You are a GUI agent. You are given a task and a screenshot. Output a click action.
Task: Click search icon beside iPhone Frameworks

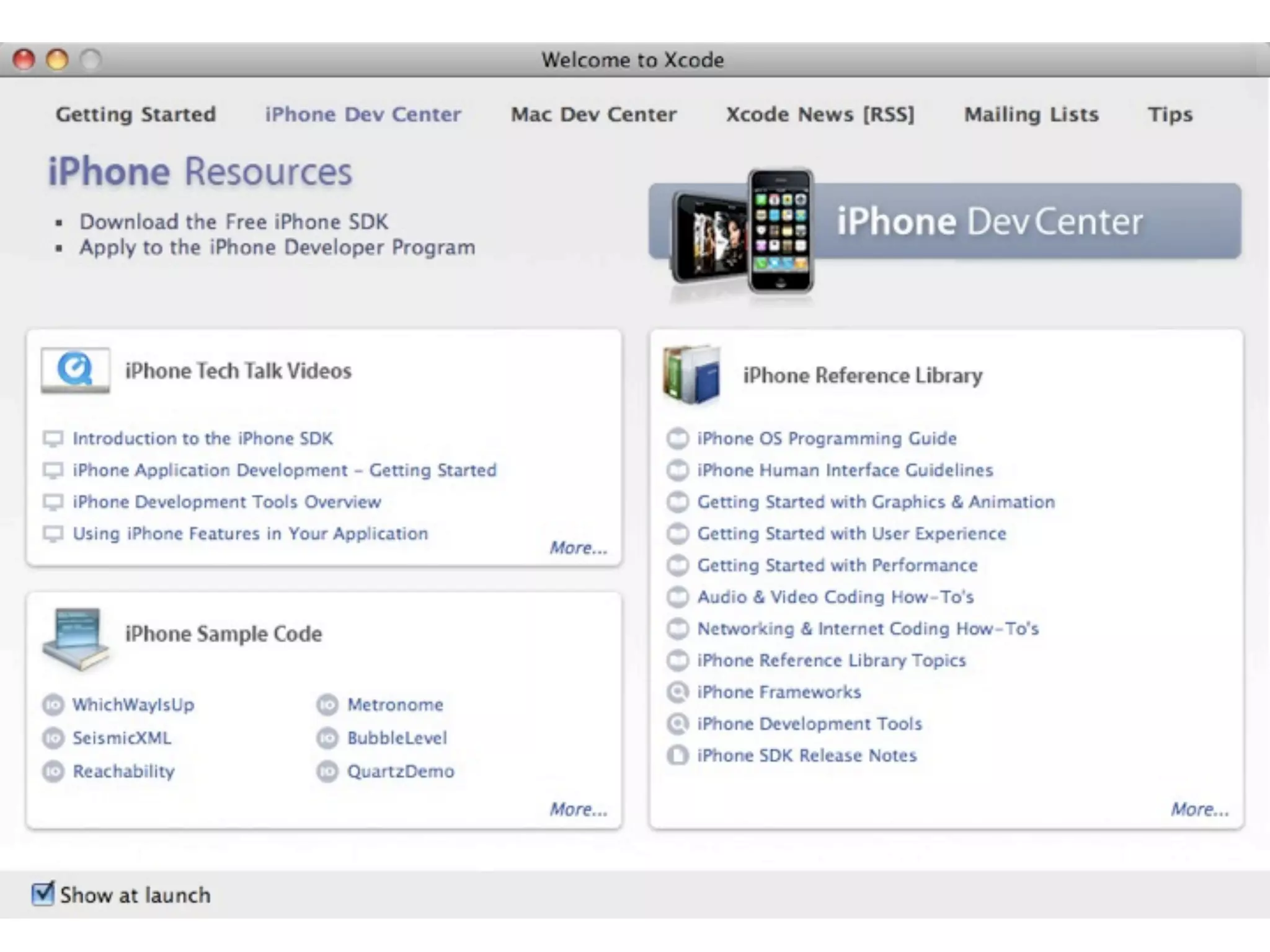pos(678,692)
